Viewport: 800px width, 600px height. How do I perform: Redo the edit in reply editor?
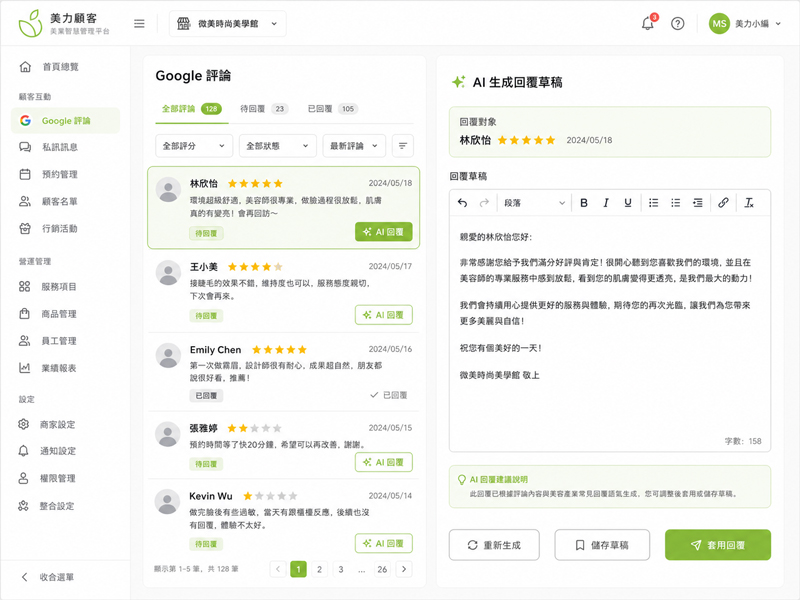484,203
